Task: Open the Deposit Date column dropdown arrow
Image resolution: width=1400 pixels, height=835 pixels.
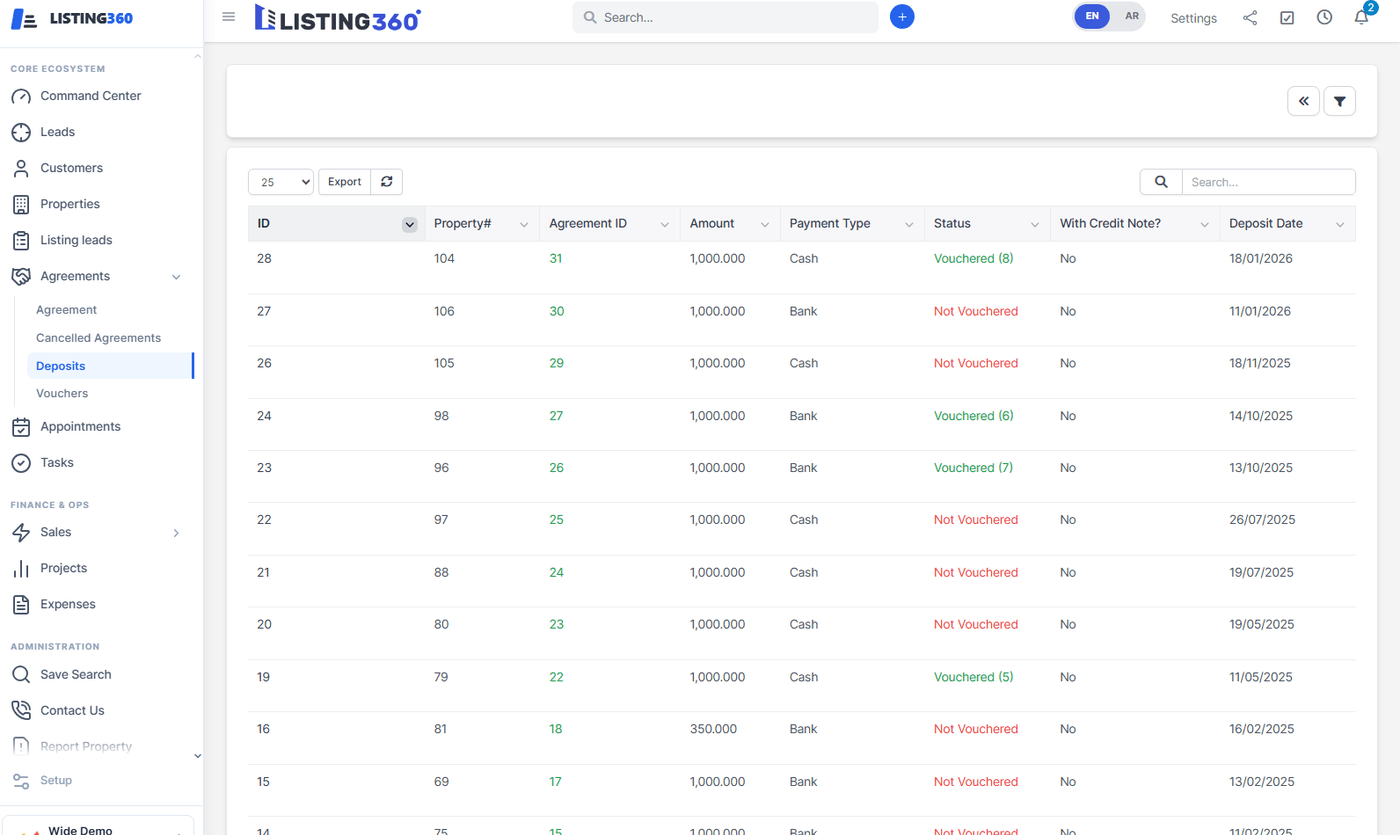Action: [1340, 225]
